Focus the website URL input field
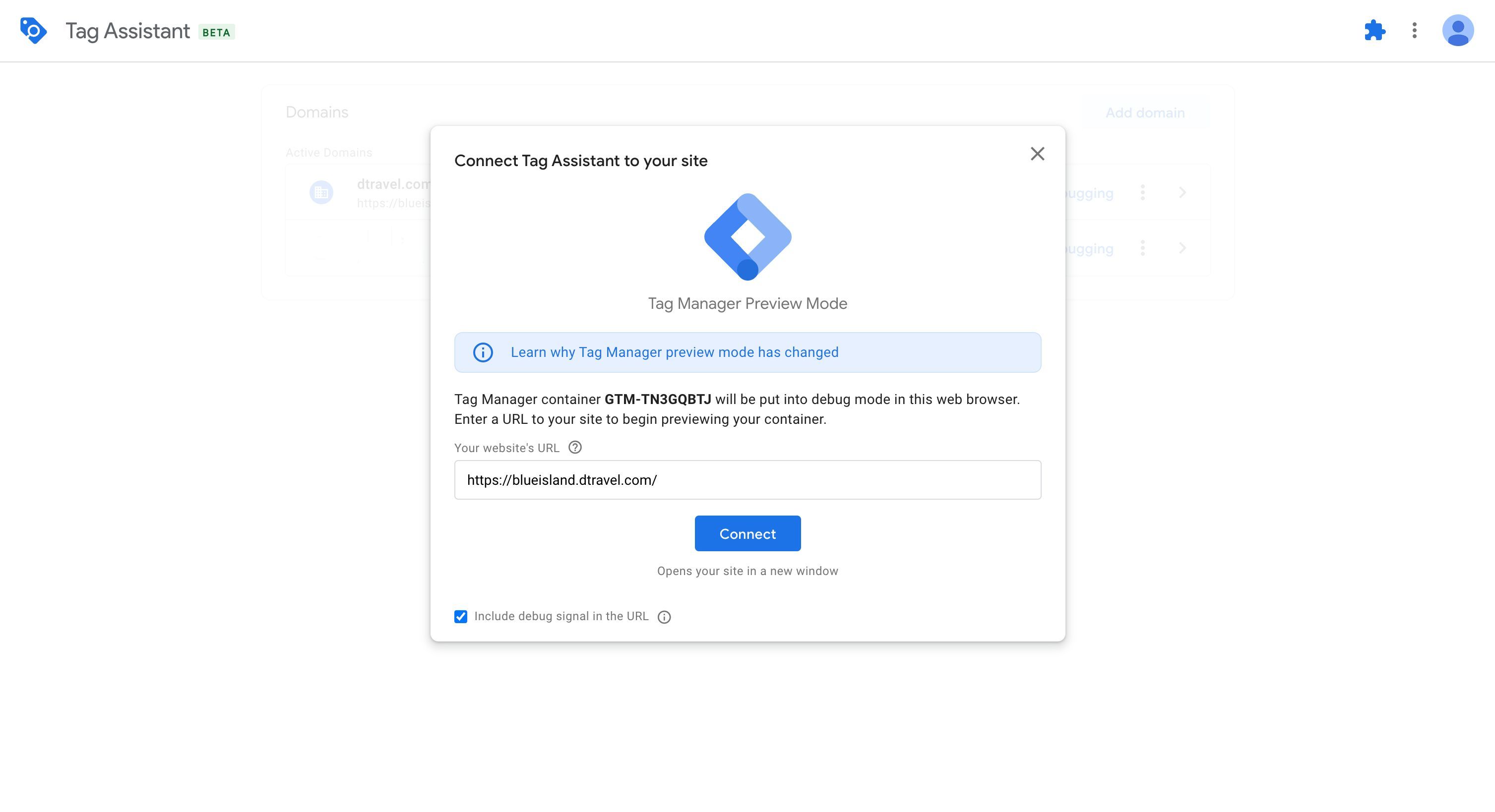Image resolution: width=1495 pixels, height=812 pixels. pyautogui.click(x=747, y=480)
